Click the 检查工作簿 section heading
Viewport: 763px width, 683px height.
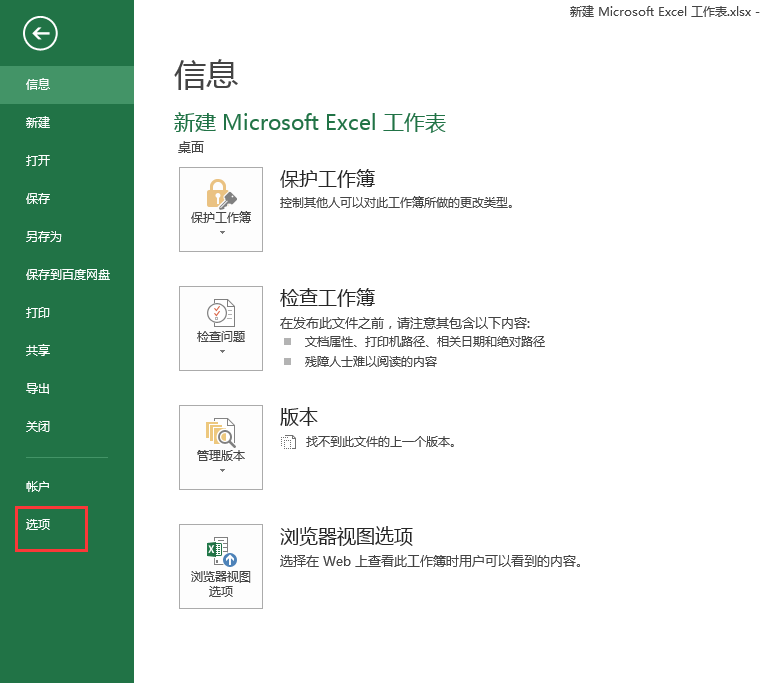point(327,298)
